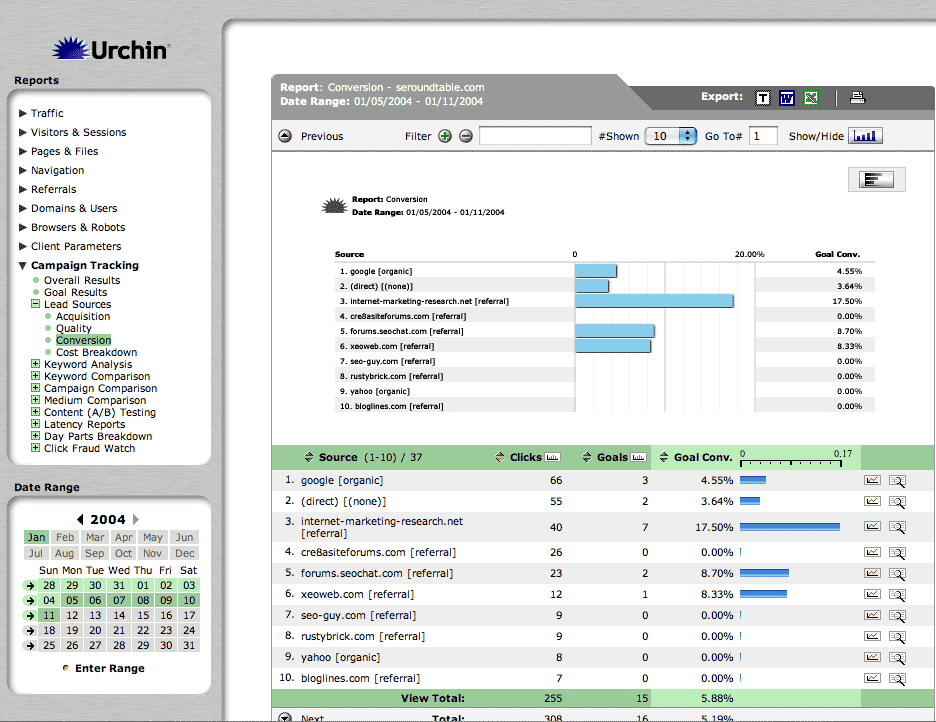This screenshot has width=936, height=722.
Task: Open the Goal Results report
Action: [75, 292]
